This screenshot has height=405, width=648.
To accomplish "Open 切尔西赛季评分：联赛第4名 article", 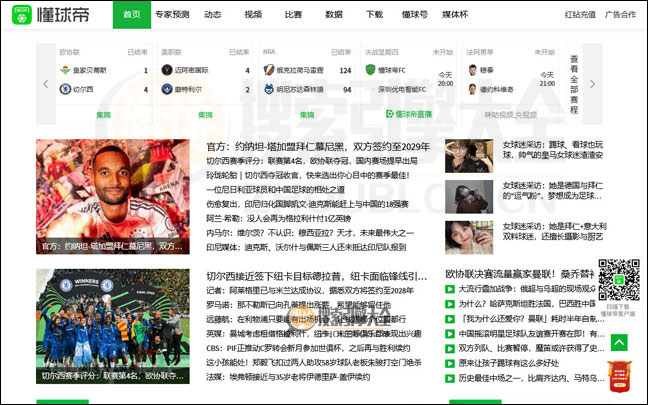I will pos(312,161).
